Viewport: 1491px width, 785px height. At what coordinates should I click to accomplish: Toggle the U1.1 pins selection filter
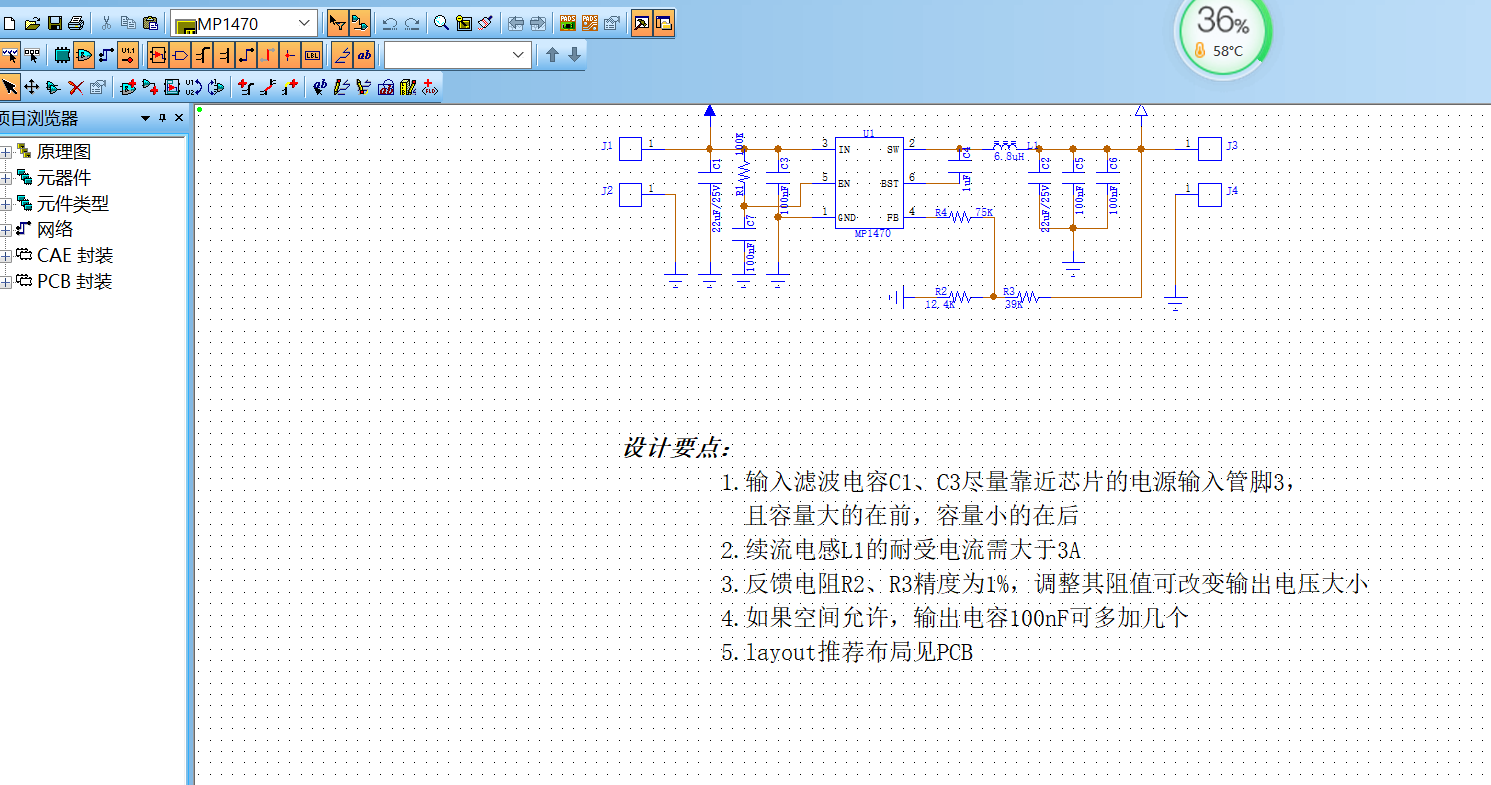click(128, 55)
